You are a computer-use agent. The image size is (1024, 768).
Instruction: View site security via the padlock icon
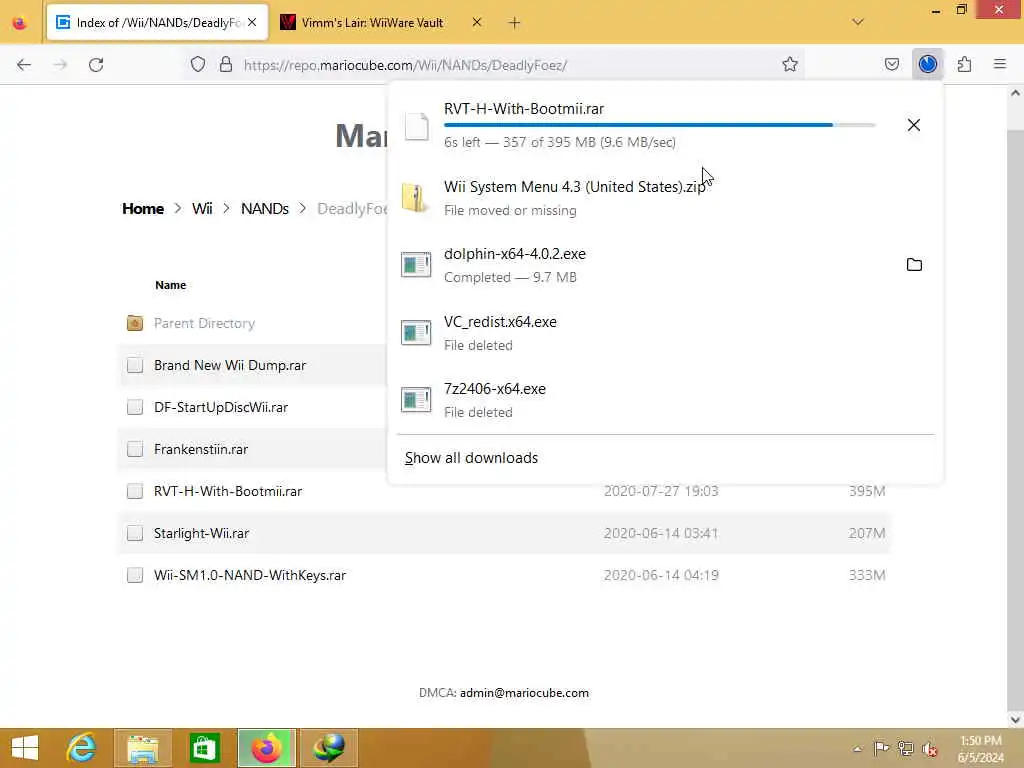pyautogui.click(x=226, y=64)
